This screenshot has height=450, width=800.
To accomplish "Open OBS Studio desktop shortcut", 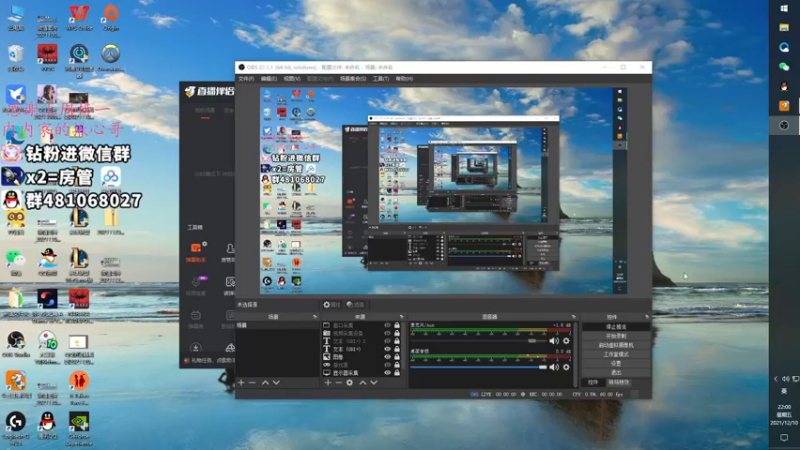I will 16,344.
